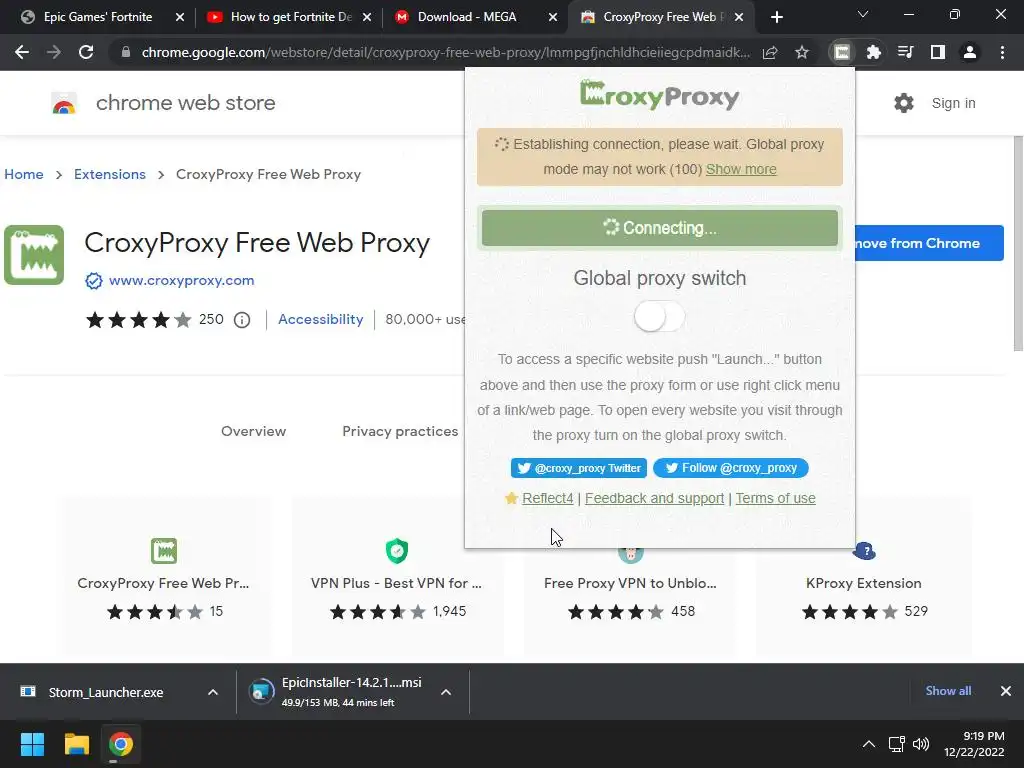Click Chrome icon on the taskbar
The width and height of the screenshot is (1024, 768).
coord(121,744)
